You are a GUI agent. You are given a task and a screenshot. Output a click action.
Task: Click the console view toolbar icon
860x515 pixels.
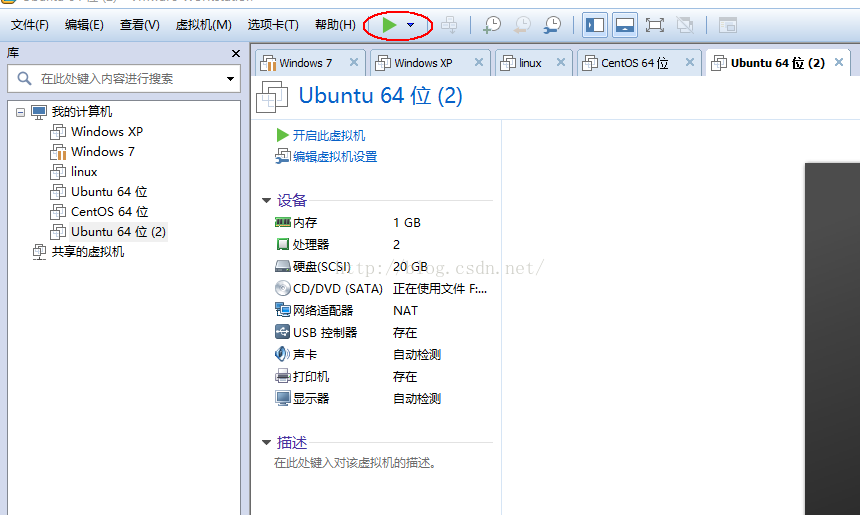(728, 25)
